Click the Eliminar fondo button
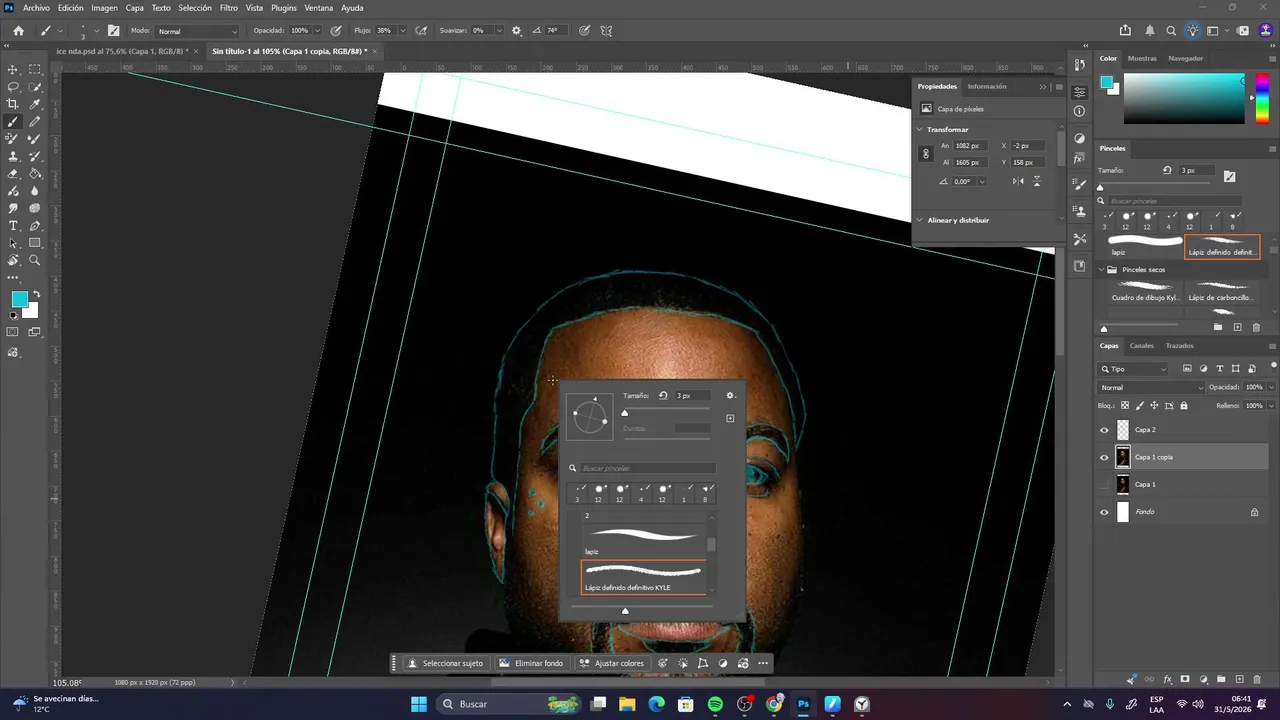Image resolution: width=1280 pixels, height=720 pixels. pyautogui.click(x=531, y=663)
